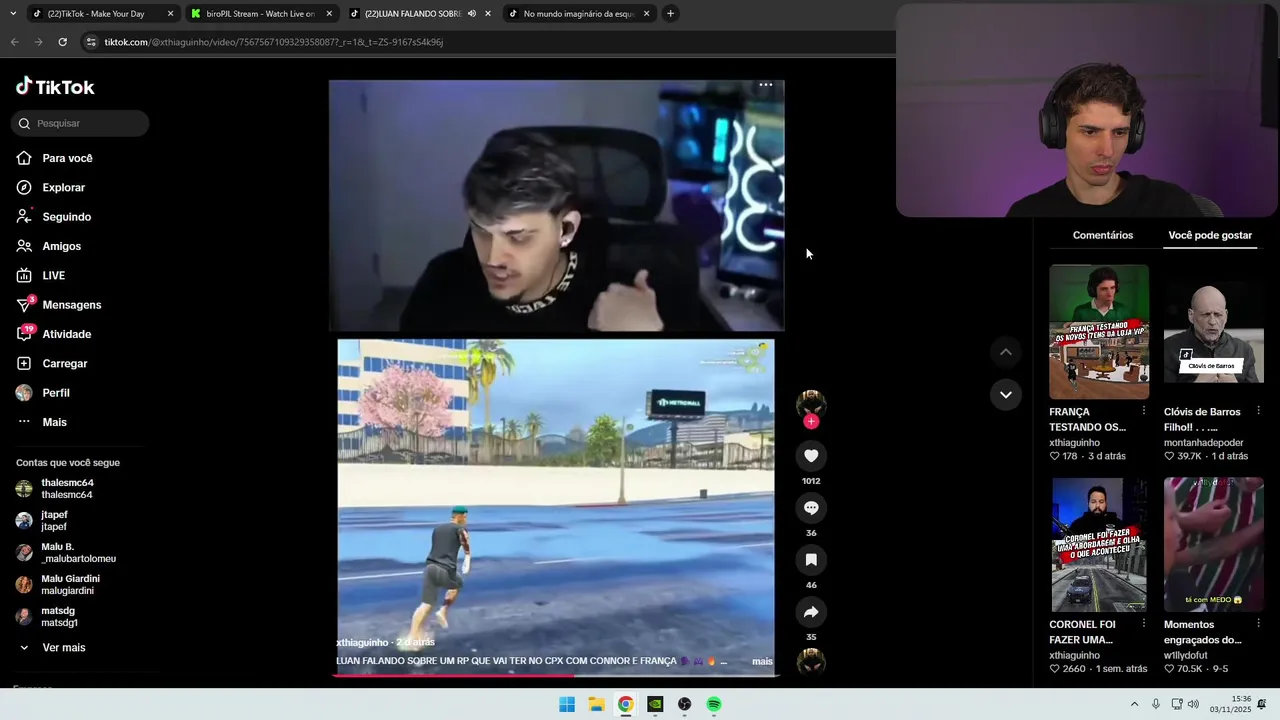Seek on the red video progress bar
The image size is (1280, 720).
[x=555, y=675]
